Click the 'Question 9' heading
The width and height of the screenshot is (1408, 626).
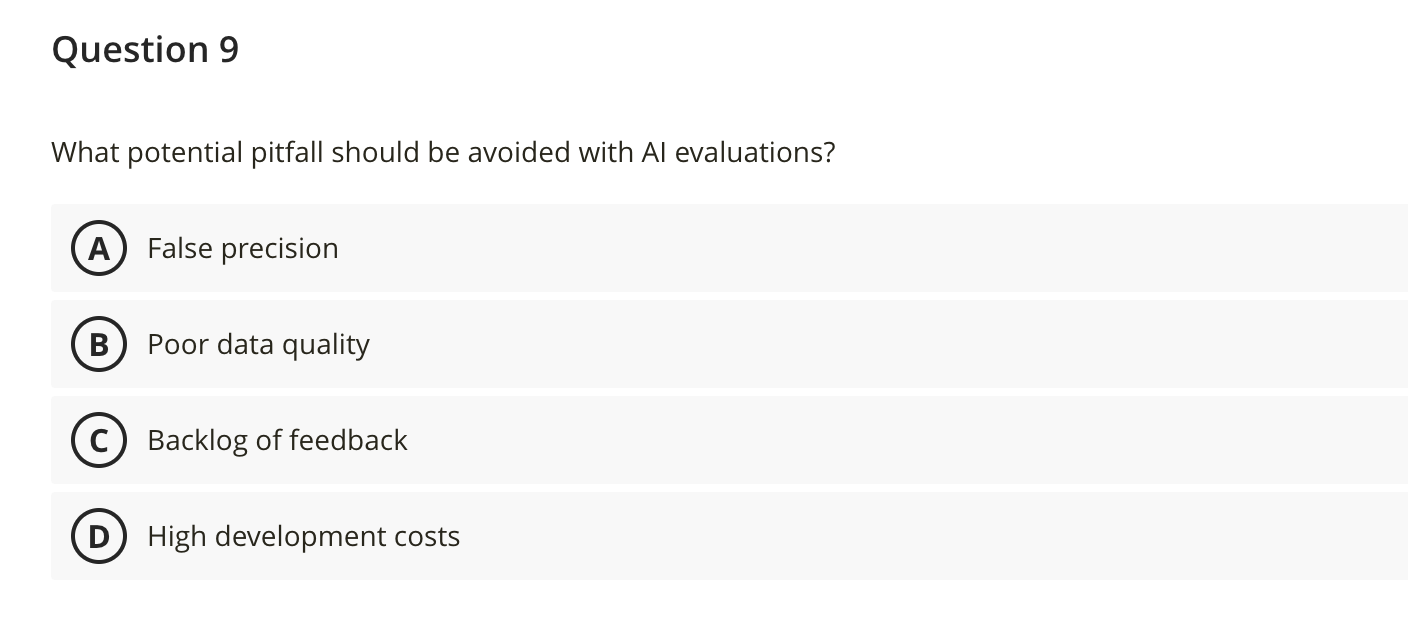point(145,49)
